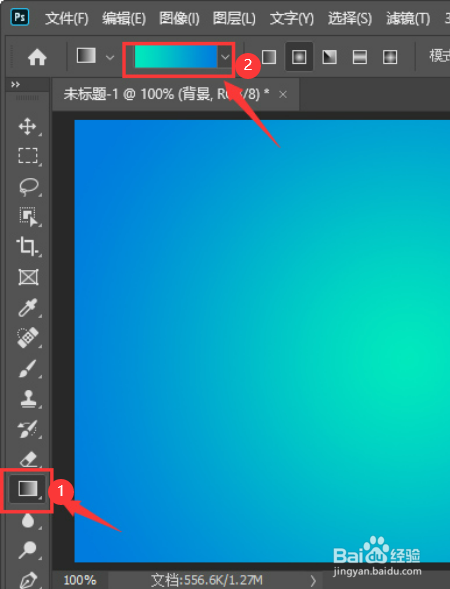Select the Eraser tool
This screenshot has width=450, height=589.
pos(28,459)
